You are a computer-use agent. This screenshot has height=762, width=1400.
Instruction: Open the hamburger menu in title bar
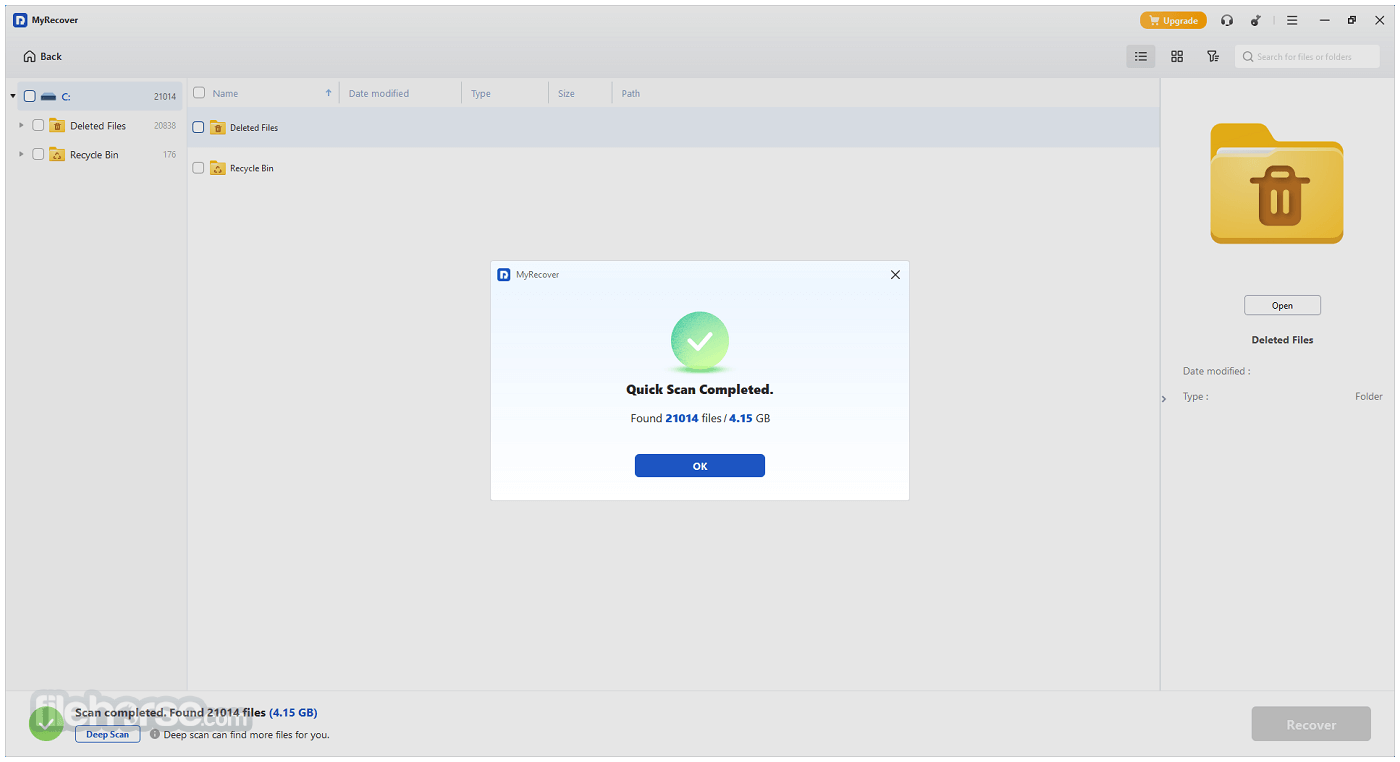point(1292,20)
